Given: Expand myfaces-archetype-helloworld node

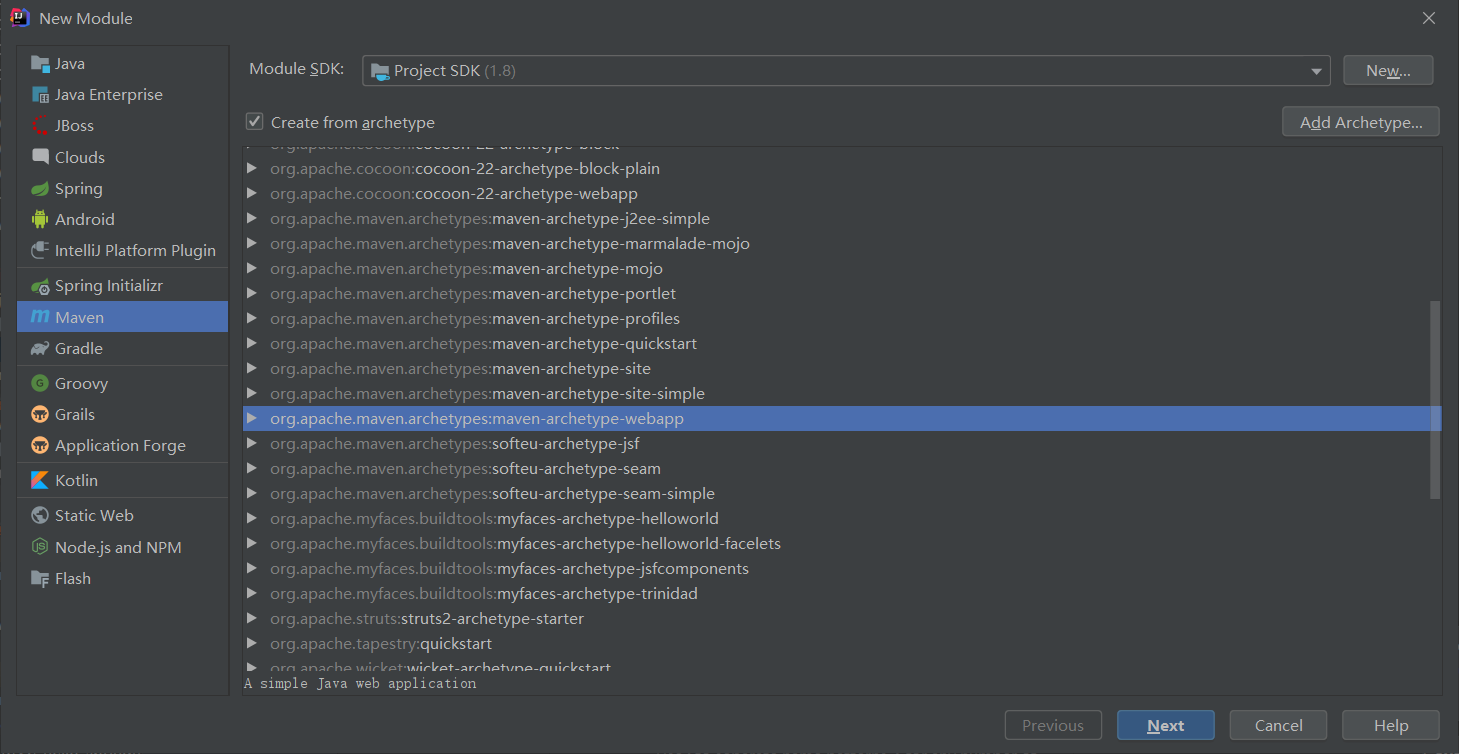Looking at the screenshot, I should [252, 518].
